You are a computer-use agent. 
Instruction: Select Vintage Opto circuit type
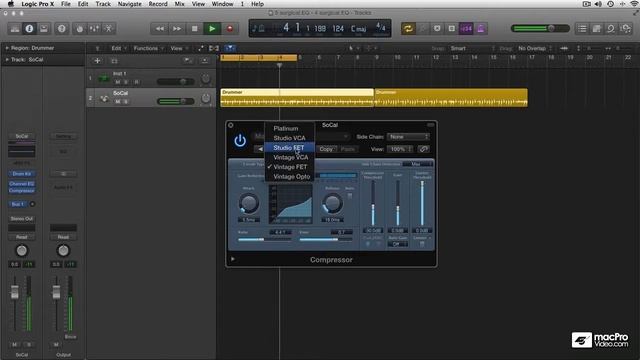pyautogui.click(x=290, y=177)
